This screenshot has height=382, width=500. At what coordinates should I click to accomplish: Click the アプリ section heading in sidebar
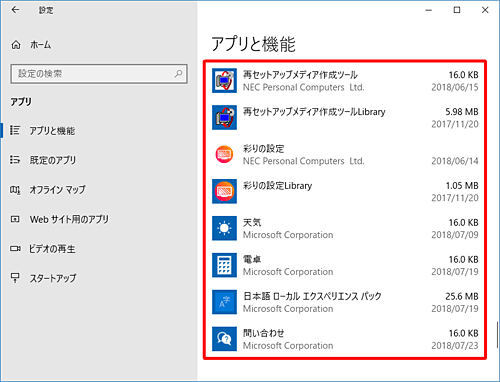[x=21, y=102]
